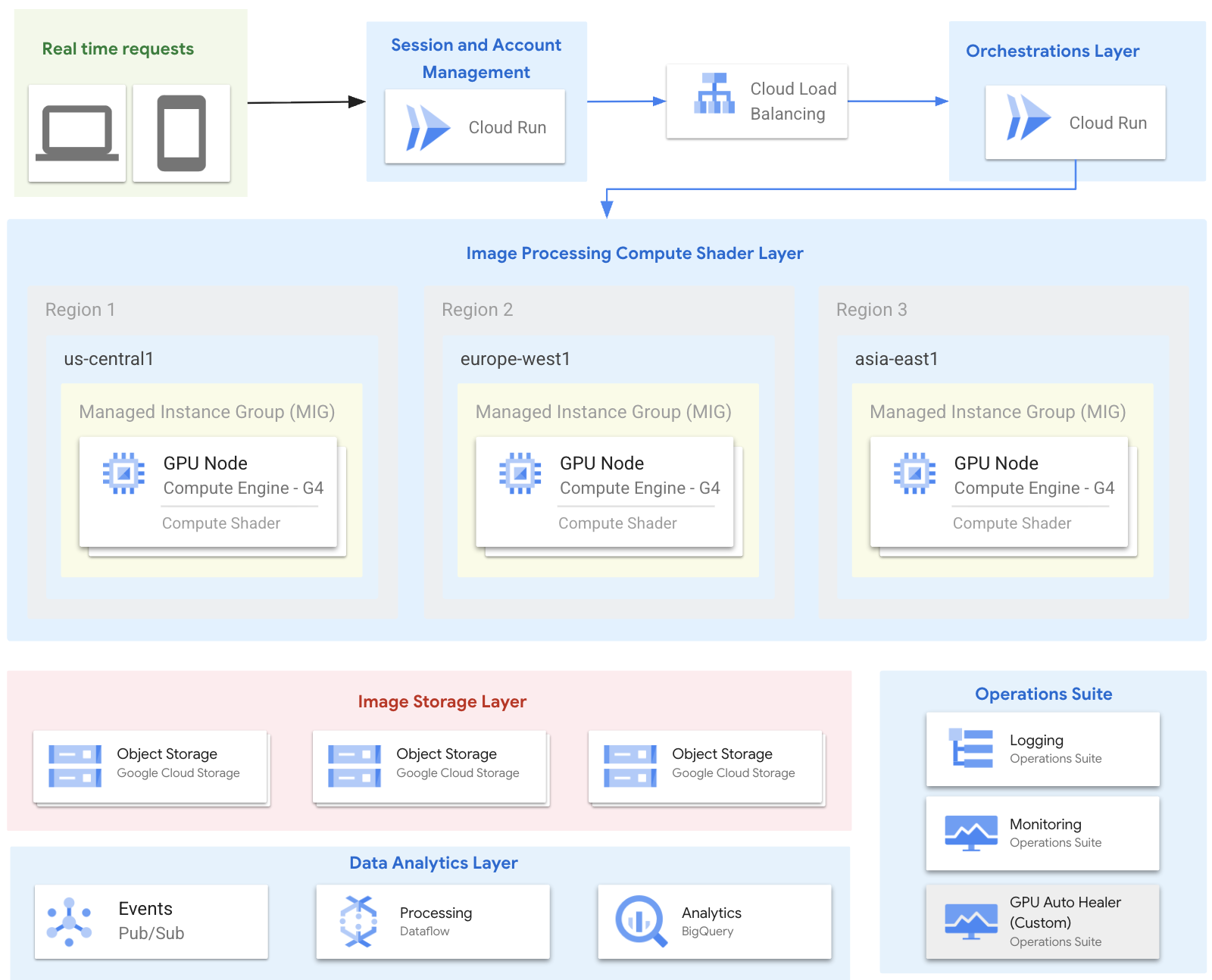Click Cloud Run text in Session Management card
1212x980 pixels.
coord(508,127)
